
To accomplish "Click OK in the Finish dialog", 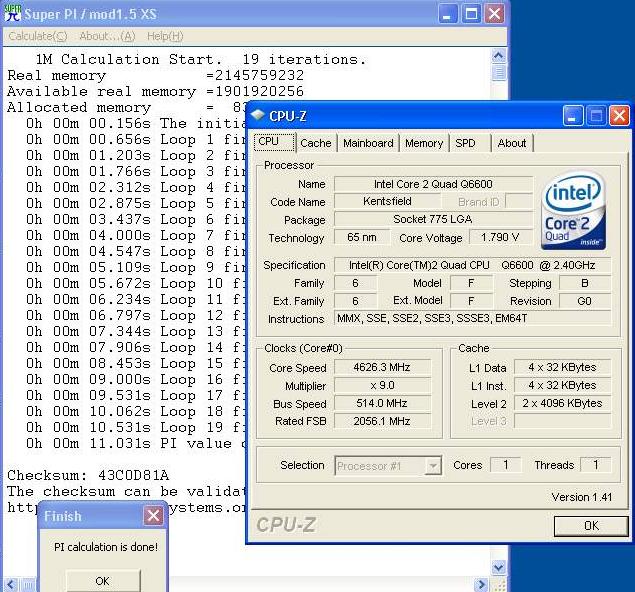I will (102, 581).
